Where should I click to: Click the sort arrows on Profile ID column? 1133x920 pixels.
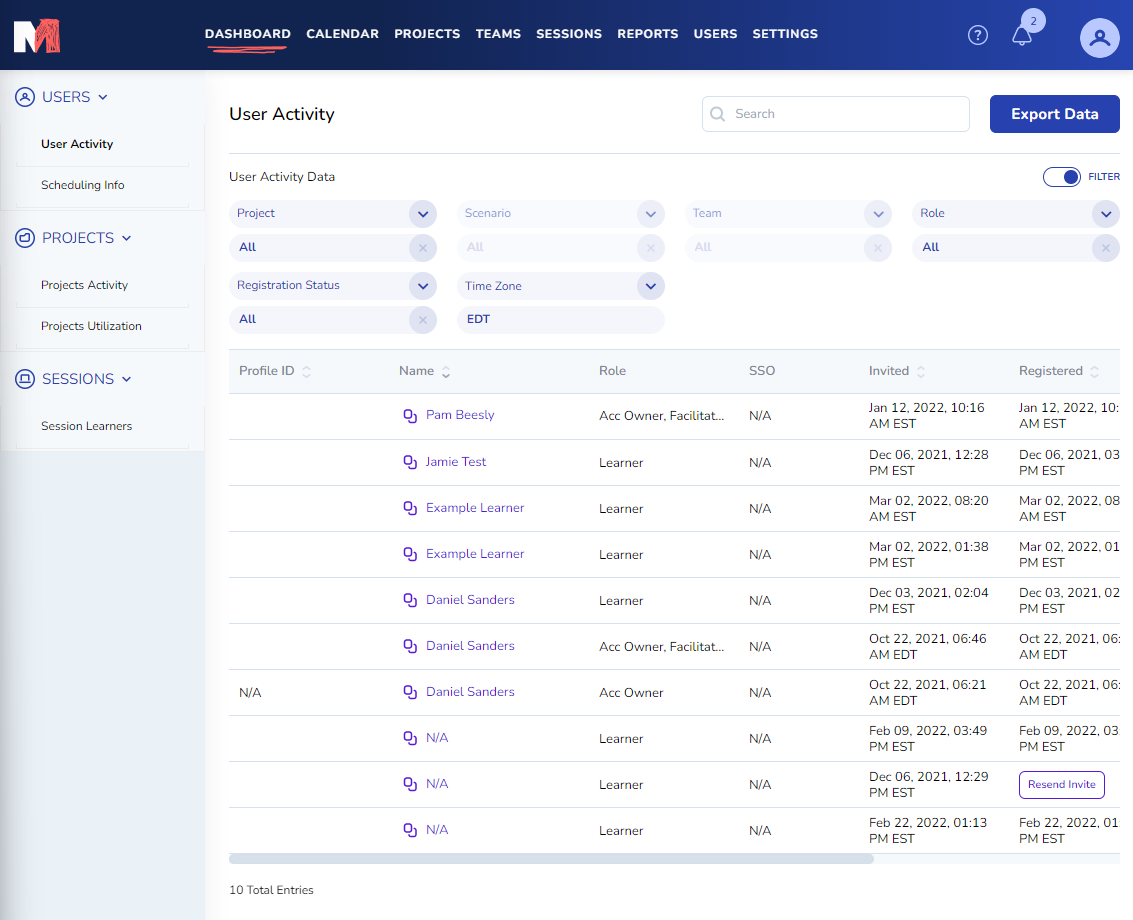307,371
